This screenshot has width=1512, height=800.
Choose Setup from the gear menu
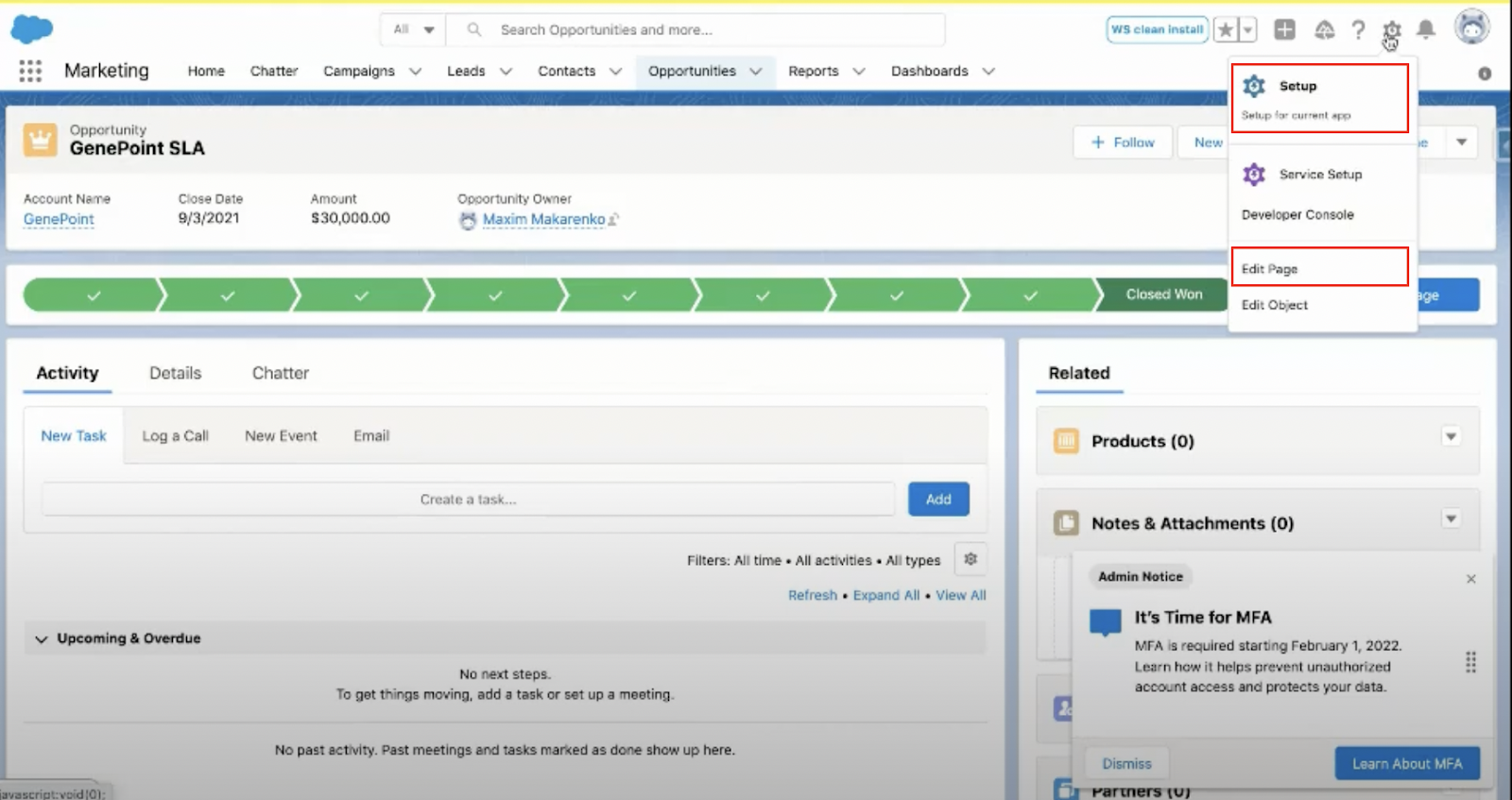pos(1319,98)
